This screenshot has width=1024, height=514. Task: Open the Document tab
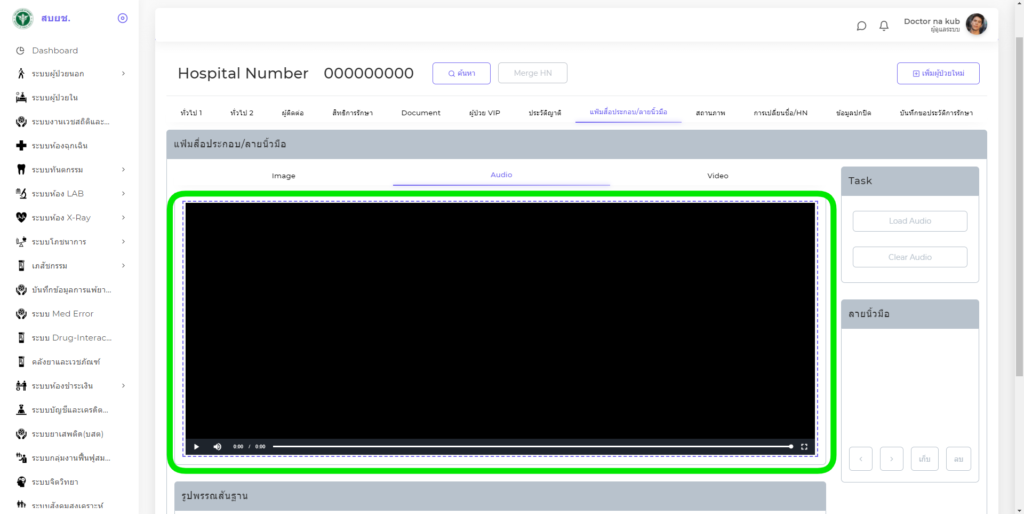pyautogui.click(x=421, y=113)
